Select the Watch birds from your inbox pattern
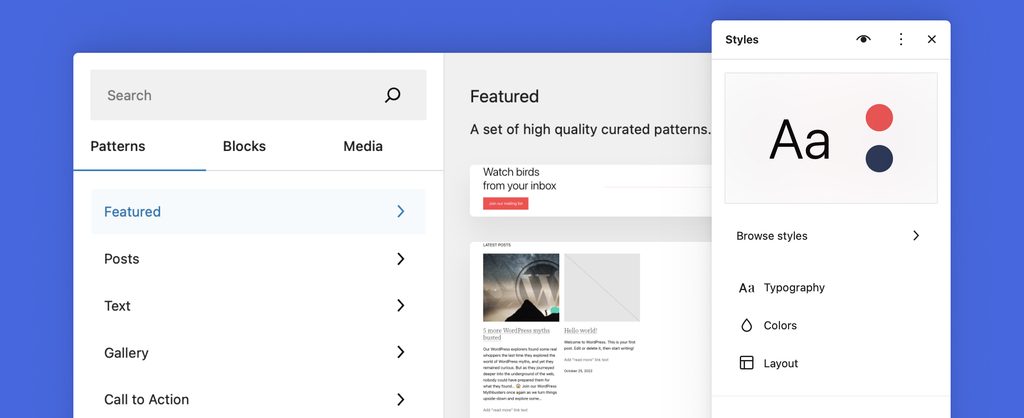 pyautogui.click(x=591, y=191)
